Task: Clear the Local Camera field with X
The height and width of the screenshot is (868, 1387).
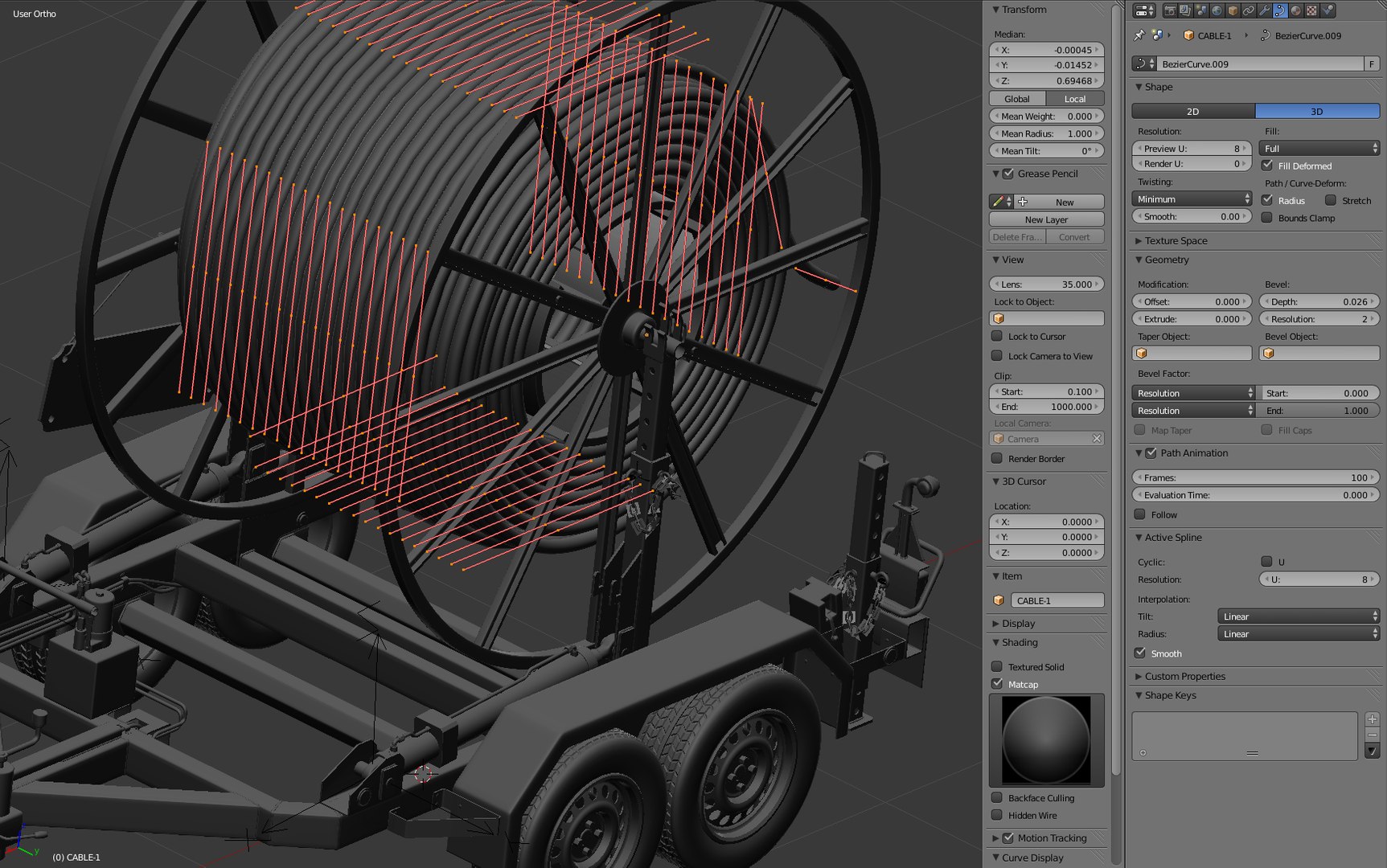Action: point(1097,439)
